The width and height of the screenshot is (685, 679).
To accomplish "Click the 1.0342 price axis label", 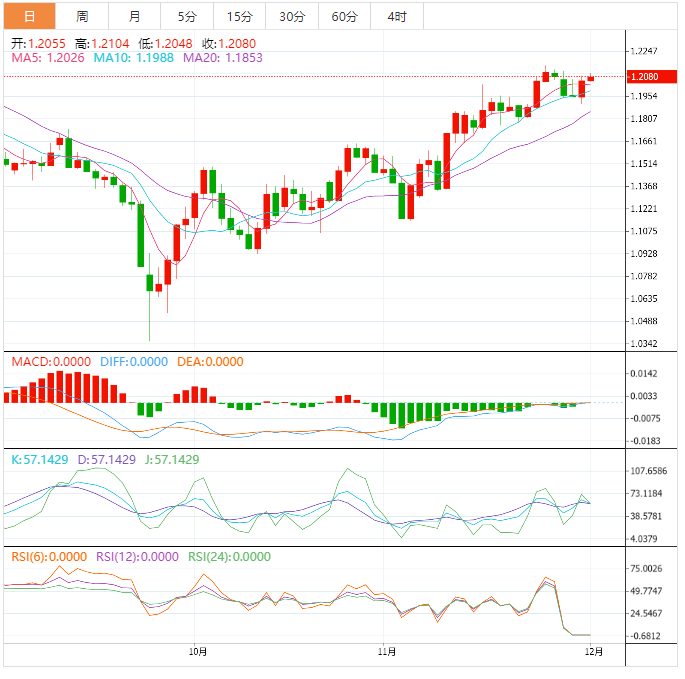I will coord(643,343).
